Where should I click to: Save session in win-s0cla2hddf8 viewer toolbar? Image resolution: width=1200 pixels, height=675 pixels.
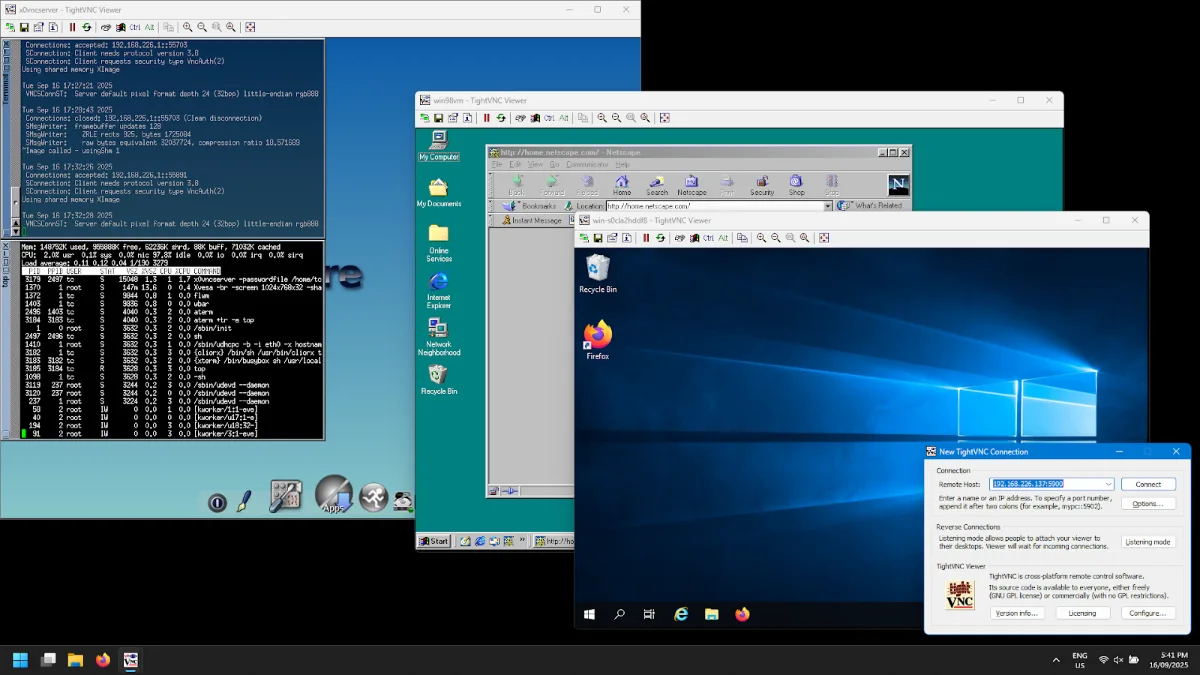tap(598, 238)
